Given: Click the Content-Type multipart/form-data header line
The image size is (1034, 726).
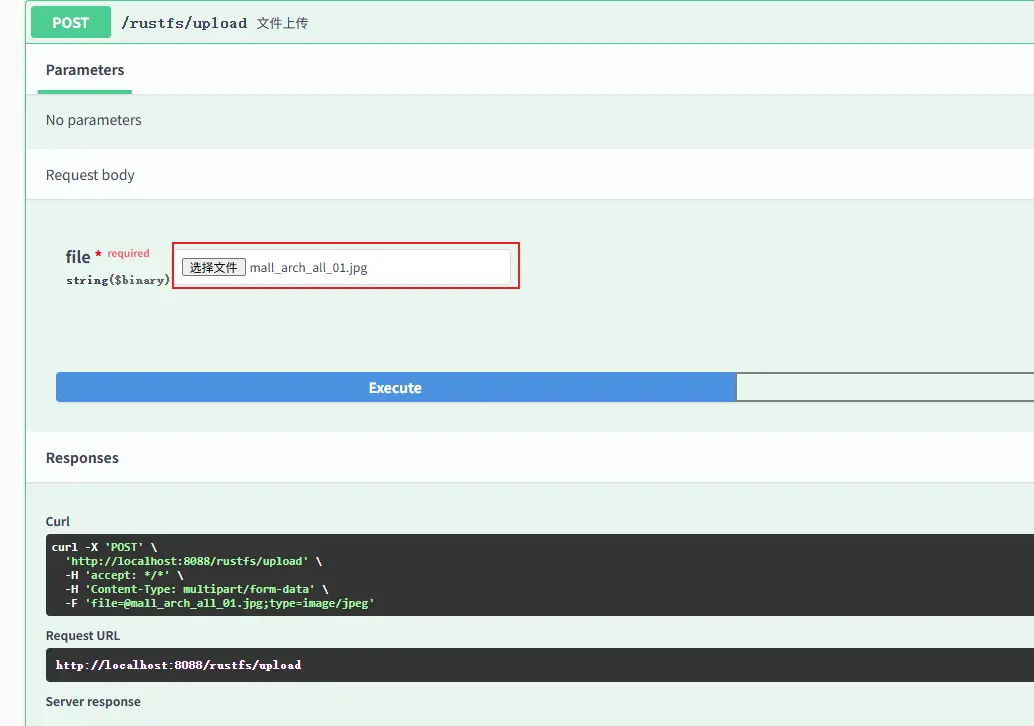Looking at the screenshot, I should (196, 589).
